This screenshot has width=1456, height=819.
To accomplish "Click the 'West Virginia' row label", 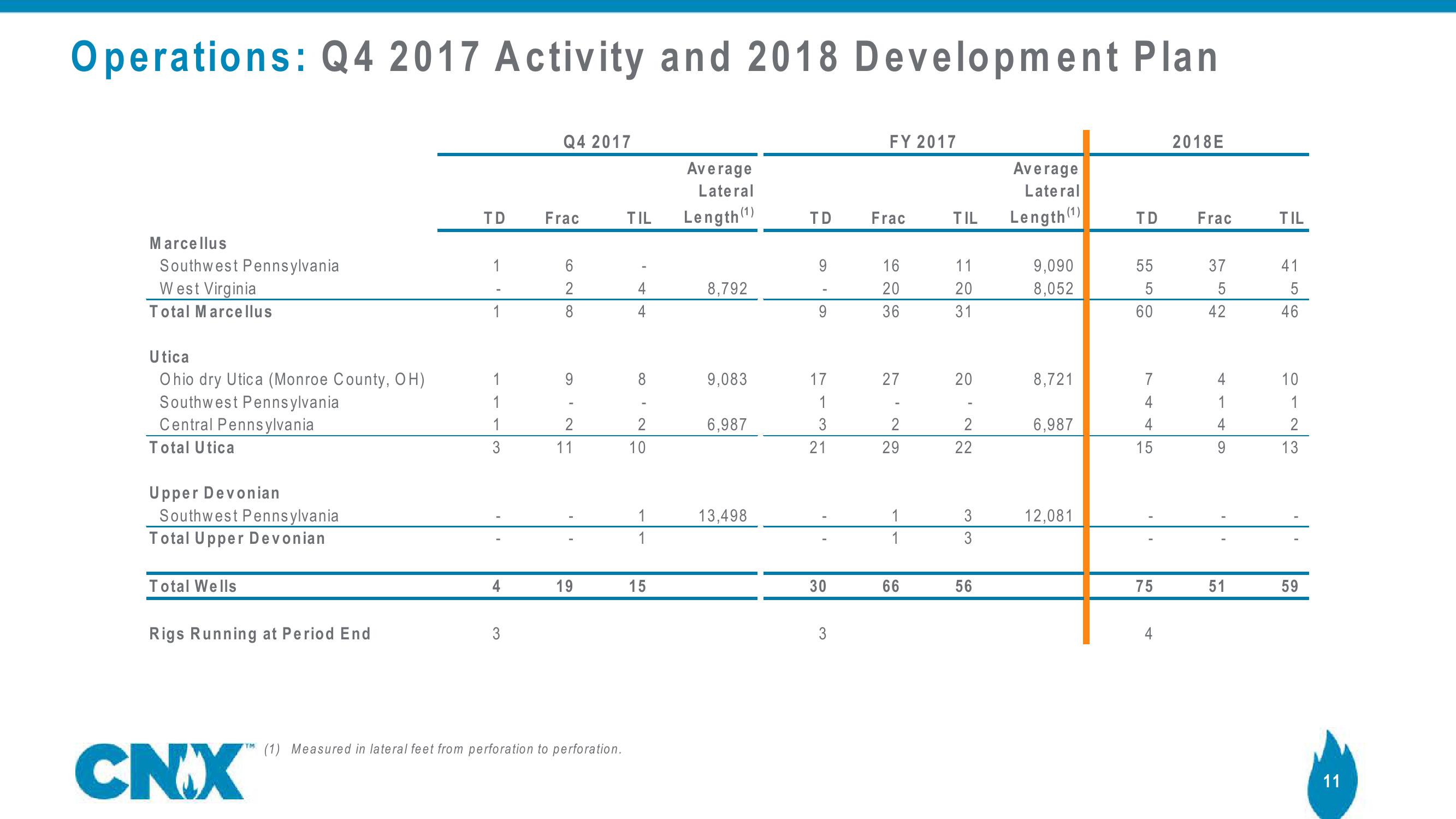I will click(x=208, y=289).
